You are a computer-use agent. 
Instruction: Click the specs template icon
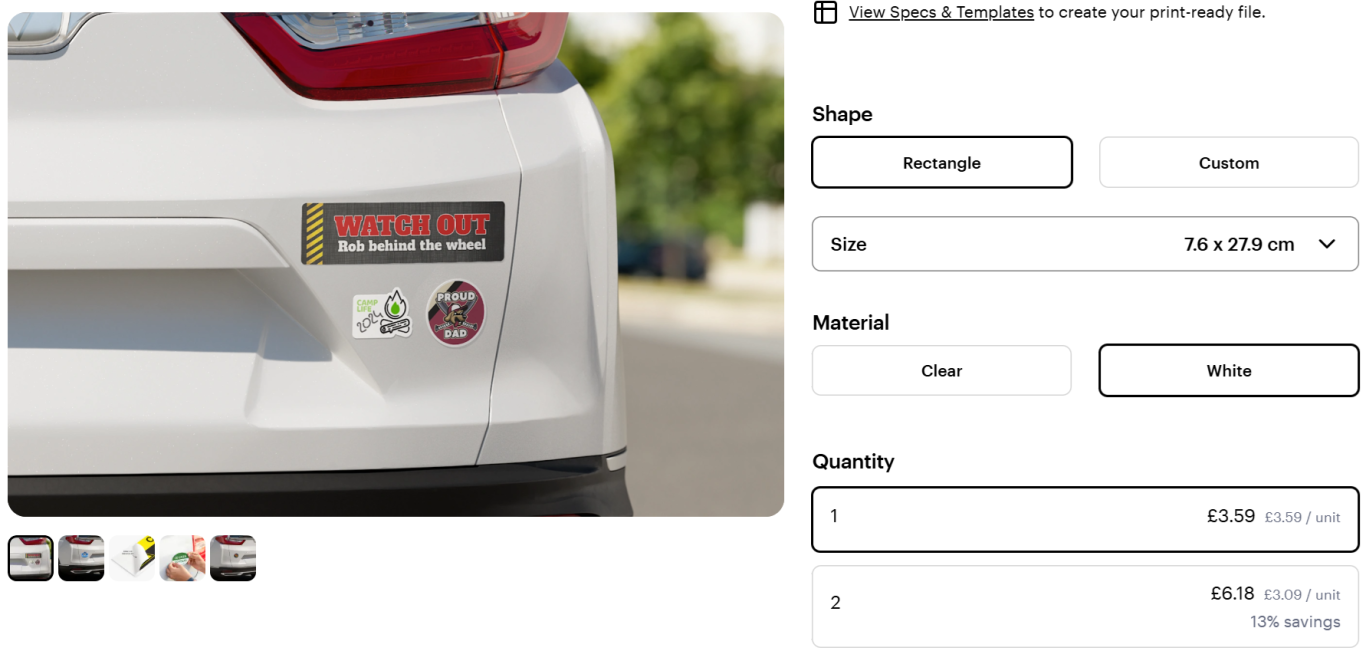(x=825, y=12)
